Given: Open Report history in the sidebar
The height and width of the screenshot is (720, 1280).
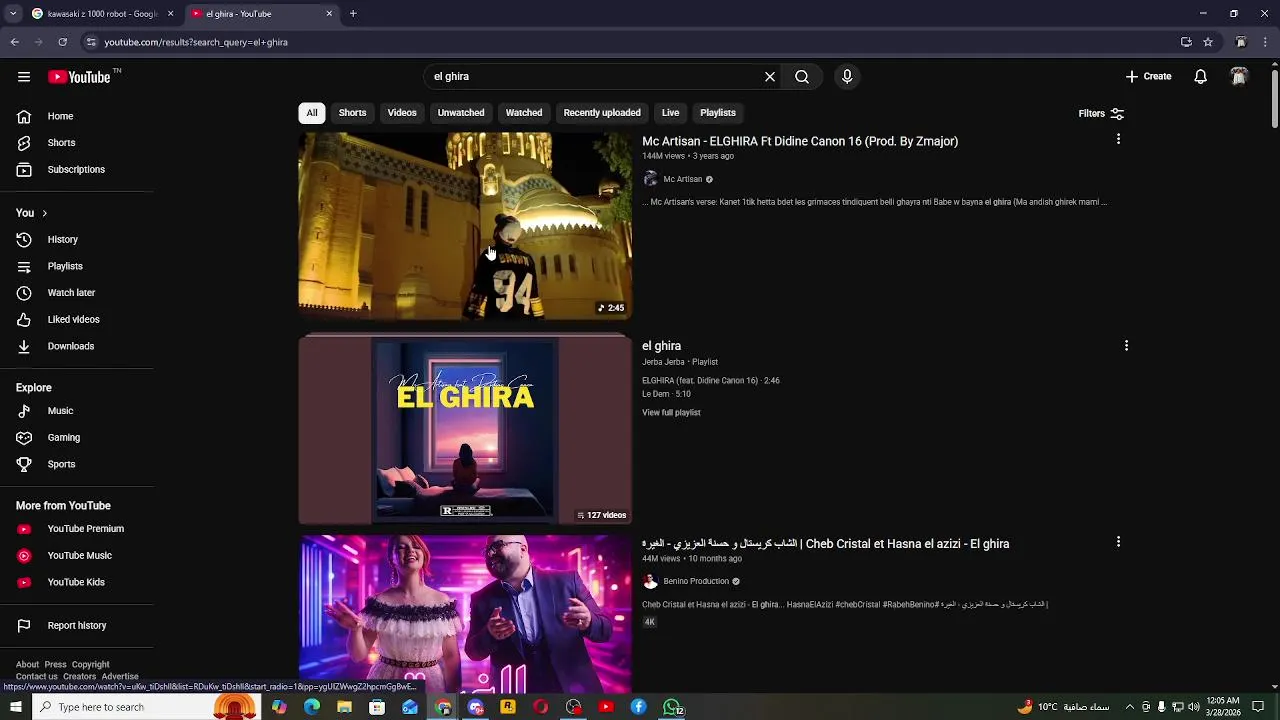Looking at the screenshot, I should click(x=77, y=626).
